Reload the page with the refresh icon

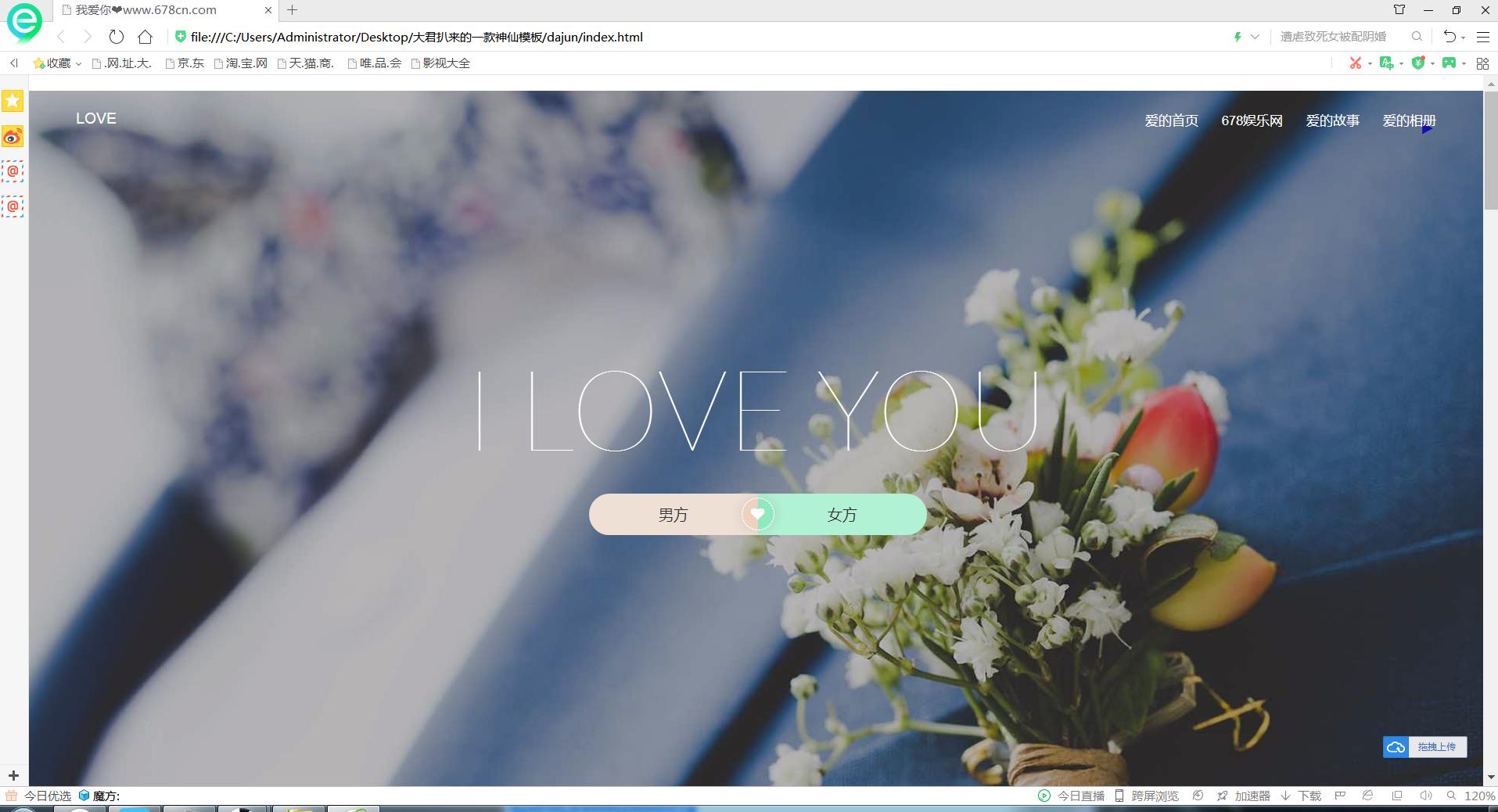pos(117,37)
